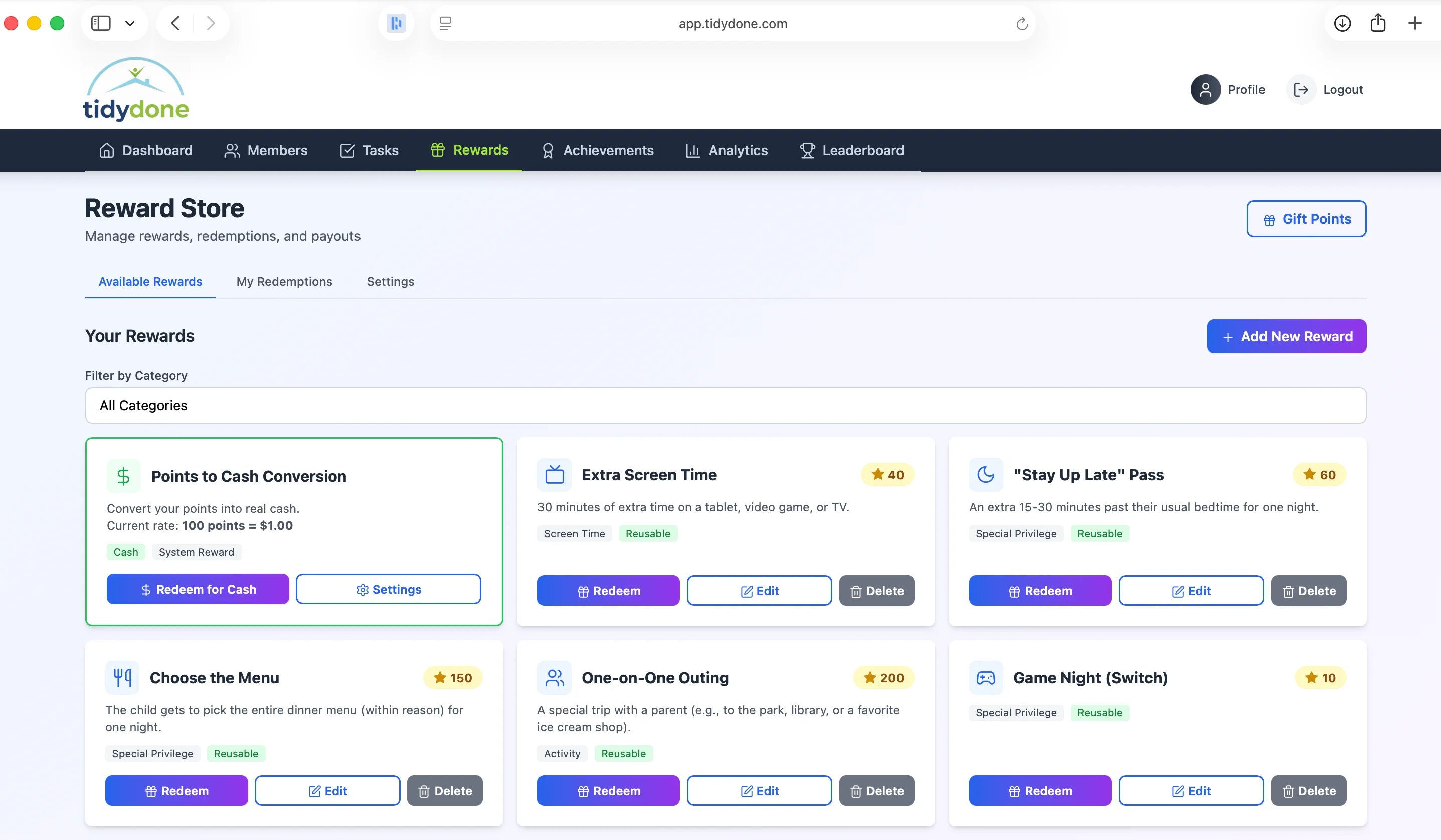Delete the Extra Screen Time reward
1441x840 pixels.
click(x=876, y=591)
